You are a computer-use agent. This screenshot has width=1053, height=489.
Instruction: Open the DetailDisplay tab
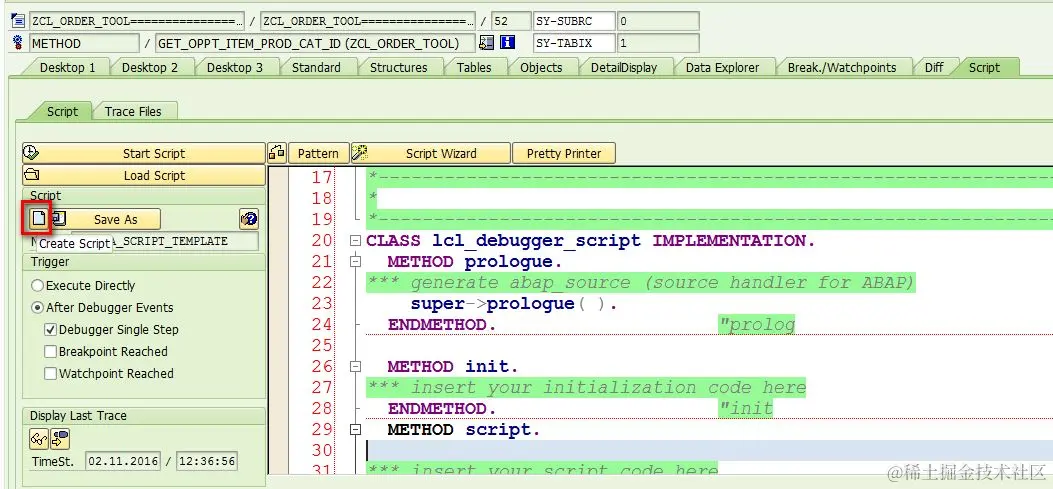point(623,67)
